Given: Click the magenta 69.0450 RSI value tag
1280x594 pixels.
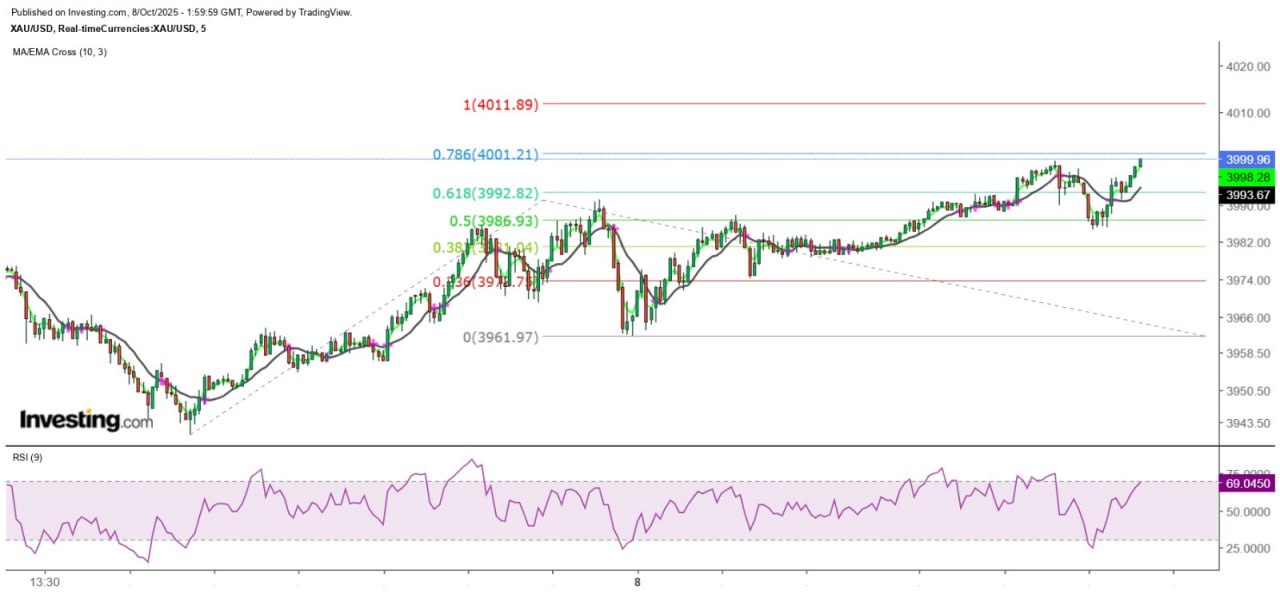Looking at the screenshot, I should click(x=1245, y=483).
